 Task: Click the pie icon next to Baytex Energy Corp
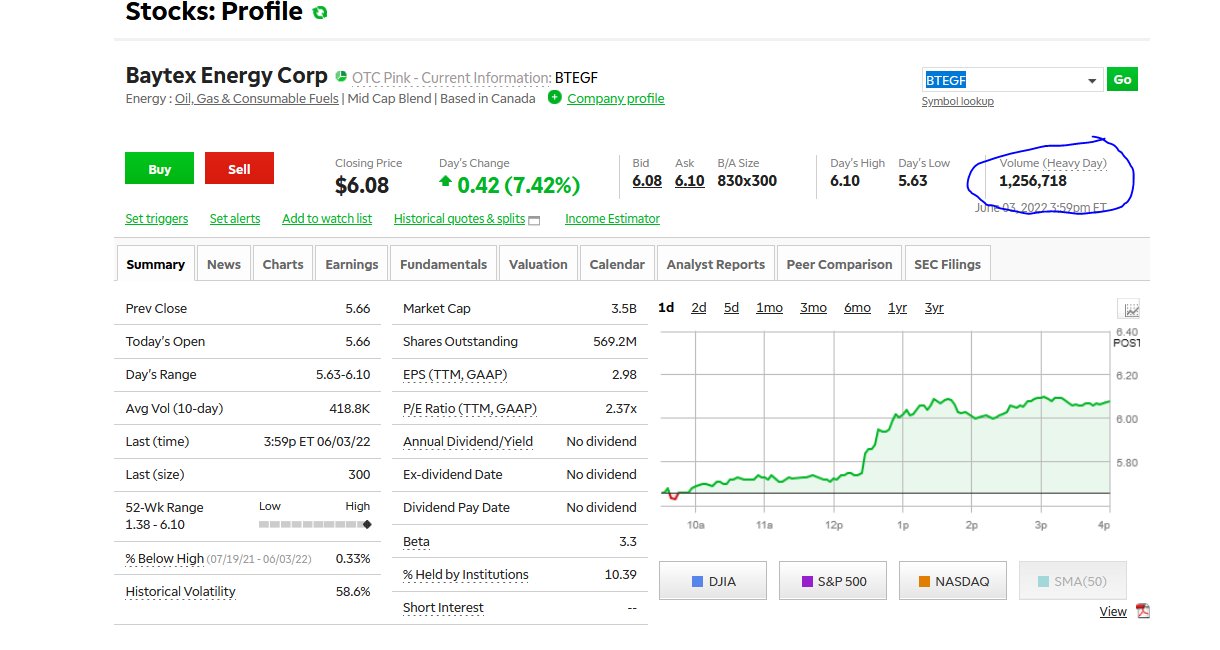tap(341, 76)
